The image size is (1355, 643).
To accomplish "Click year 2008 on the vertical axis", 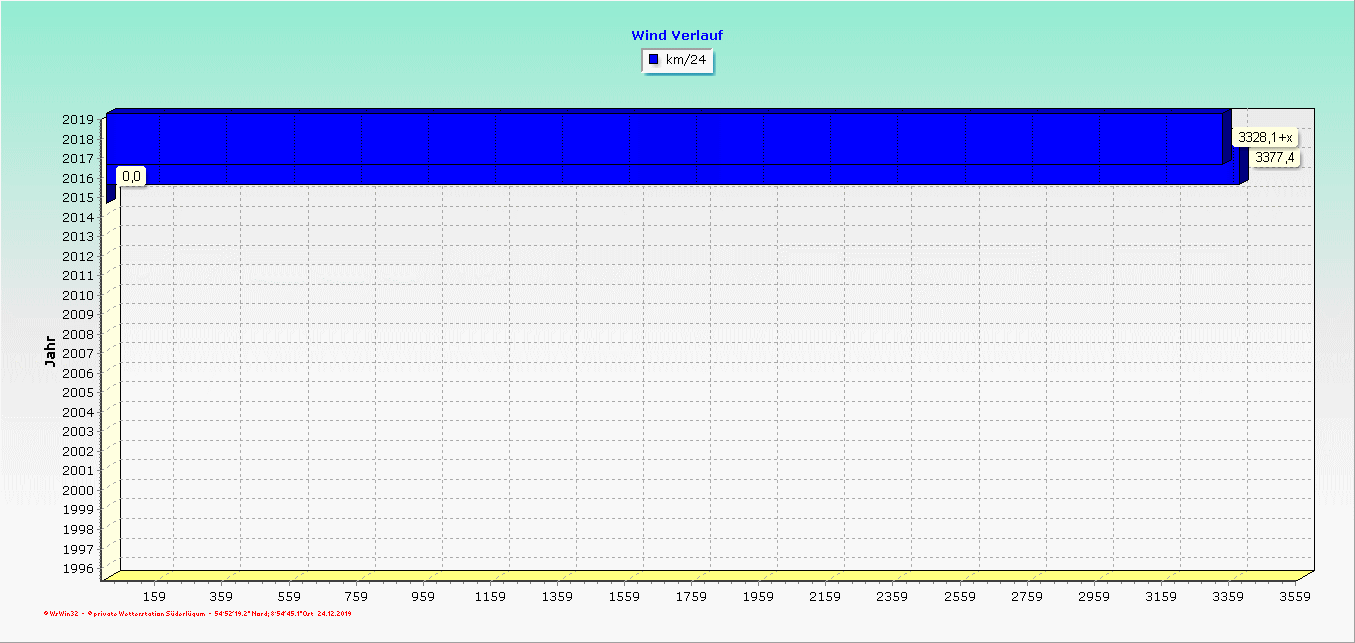I will pos(78,335).
